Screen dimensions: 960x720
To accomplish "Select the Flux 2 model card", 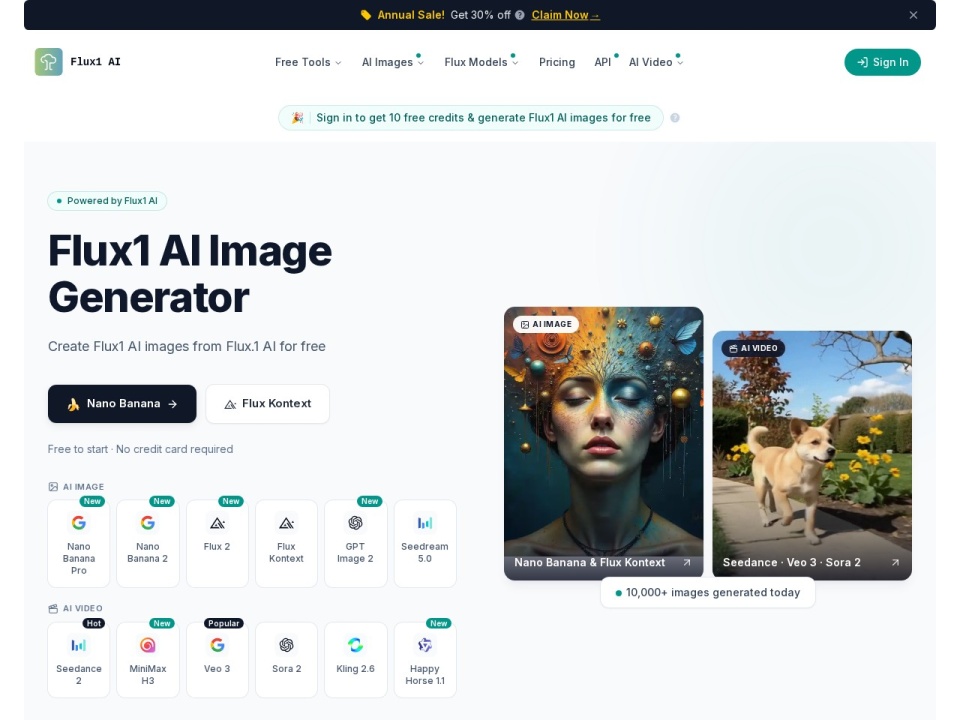I will 217,543.
